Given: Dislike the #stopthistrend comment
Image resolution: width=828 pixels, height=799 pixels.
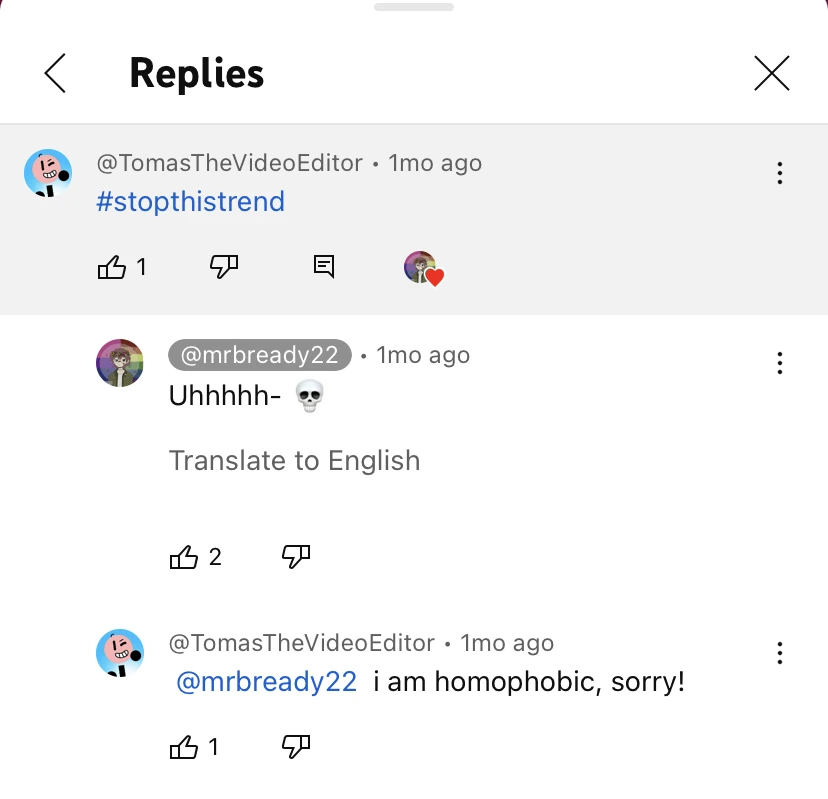Looking at the screenshot, I should (x=222, y=267).
